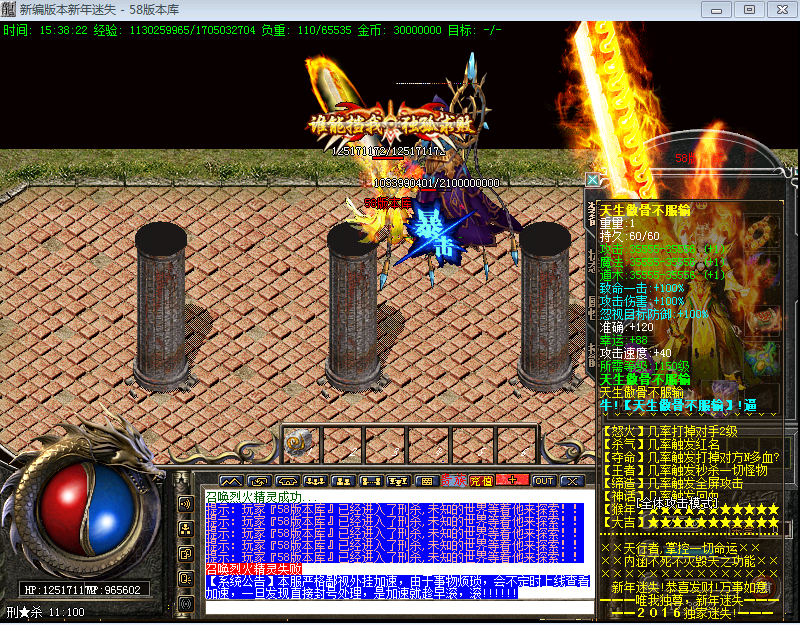
Task: Click the mountain-shaped minimap icon in the toolbar
Action: pos(231,481)
